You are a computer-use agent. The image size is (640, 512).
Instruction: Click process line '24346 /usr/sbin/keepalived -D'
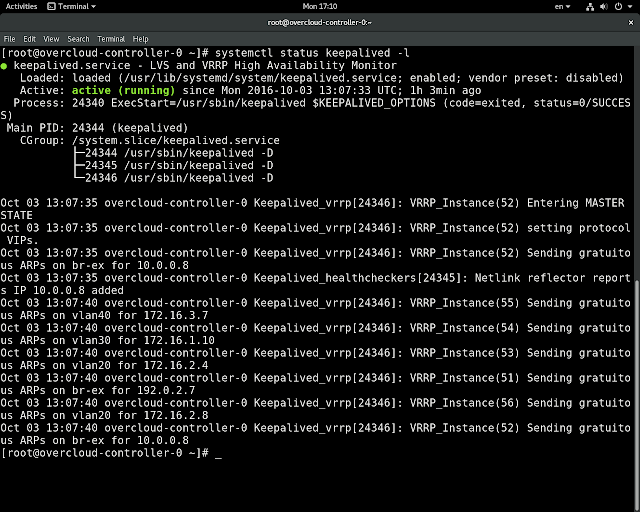pos(179,178)
